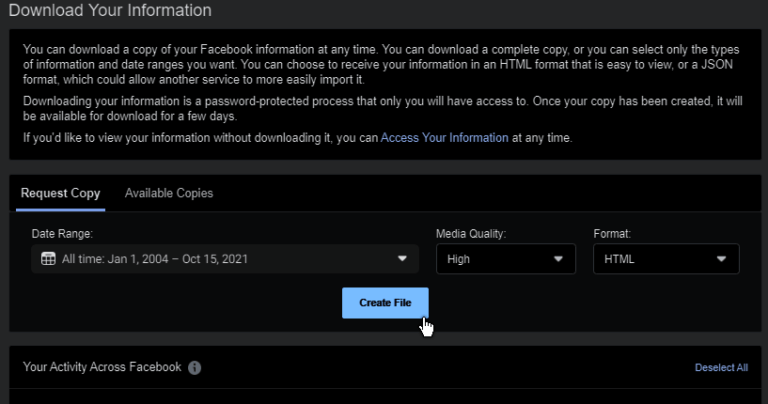
Task: Click the 'Date Range:' label
Action: pos(62,234)
